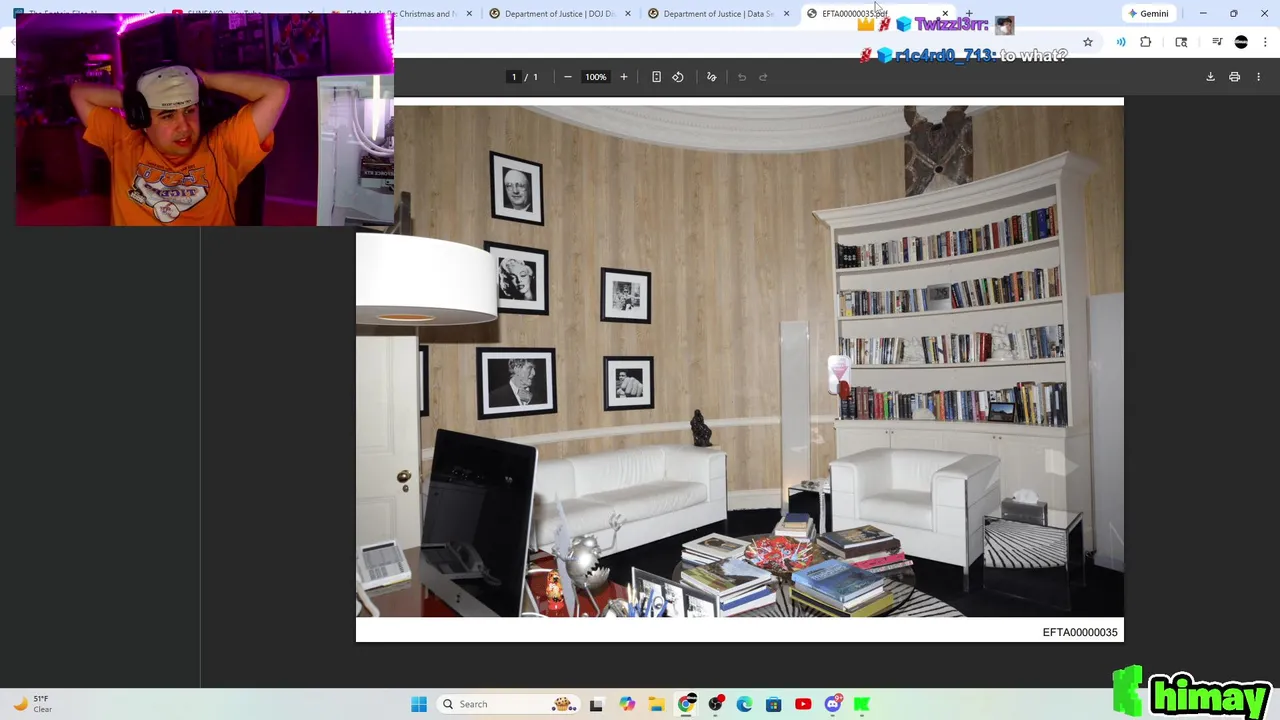1280x720 pixels.
Task: Open the Kick app from the taskbar
Action: click(862, 704)
